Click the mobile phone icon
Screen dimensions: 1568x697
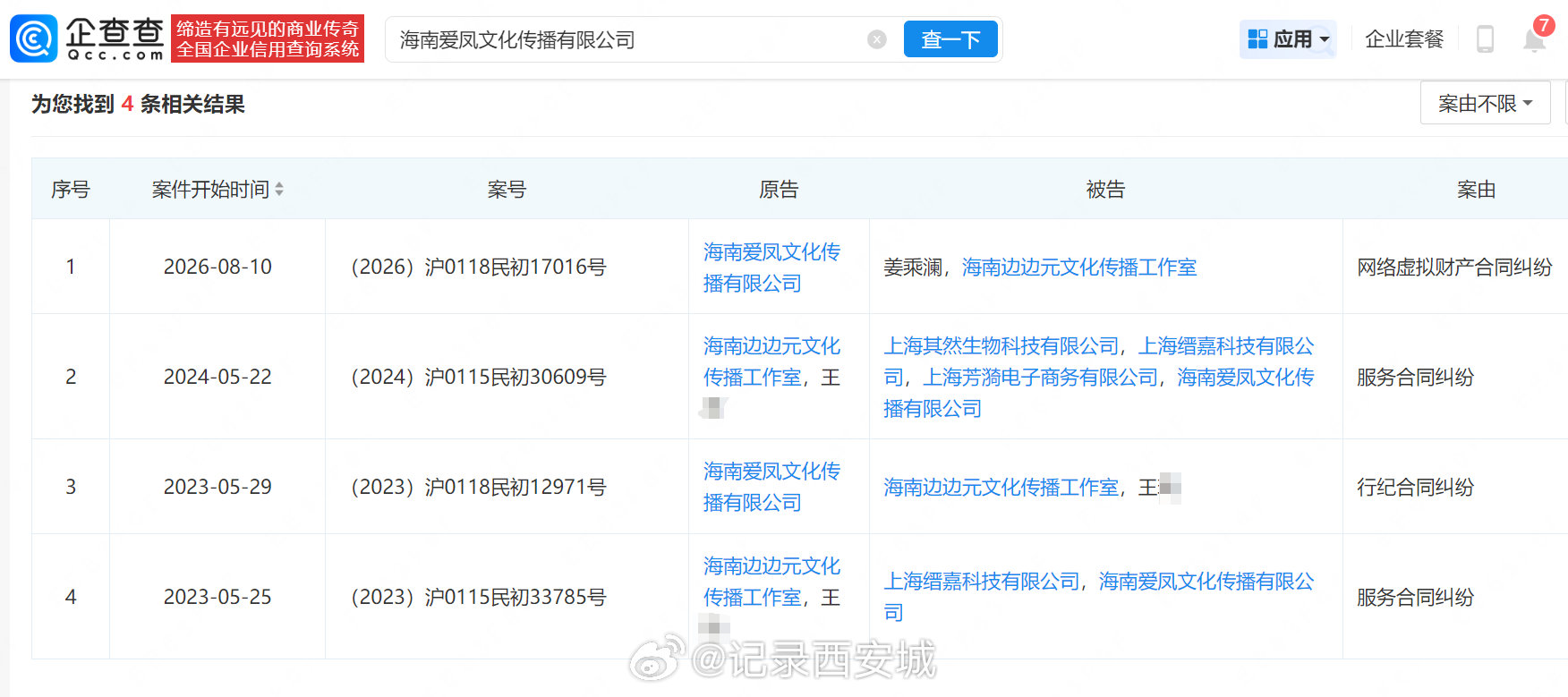tap(1485, 39)
